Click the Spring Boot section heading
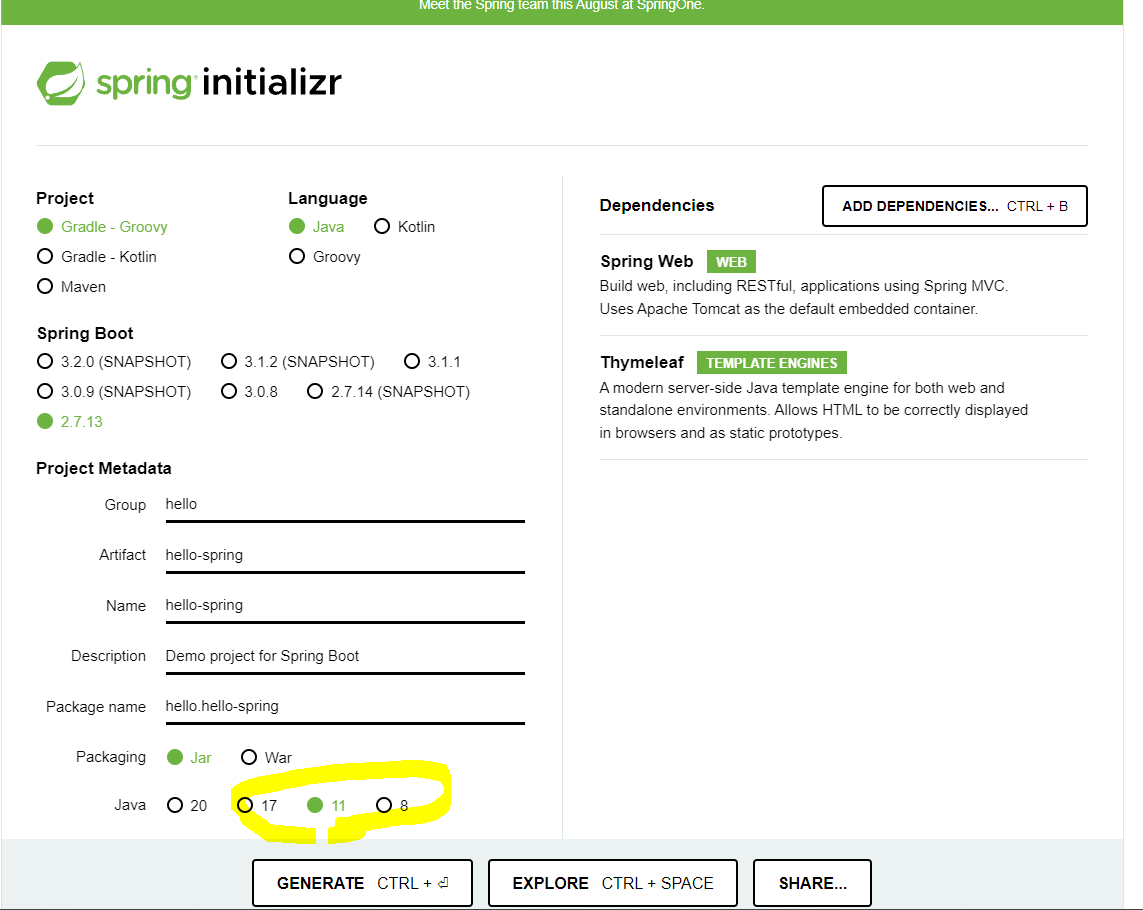Image resolution: width=1143 pixels, height=910 pixels. coord(85,333)
